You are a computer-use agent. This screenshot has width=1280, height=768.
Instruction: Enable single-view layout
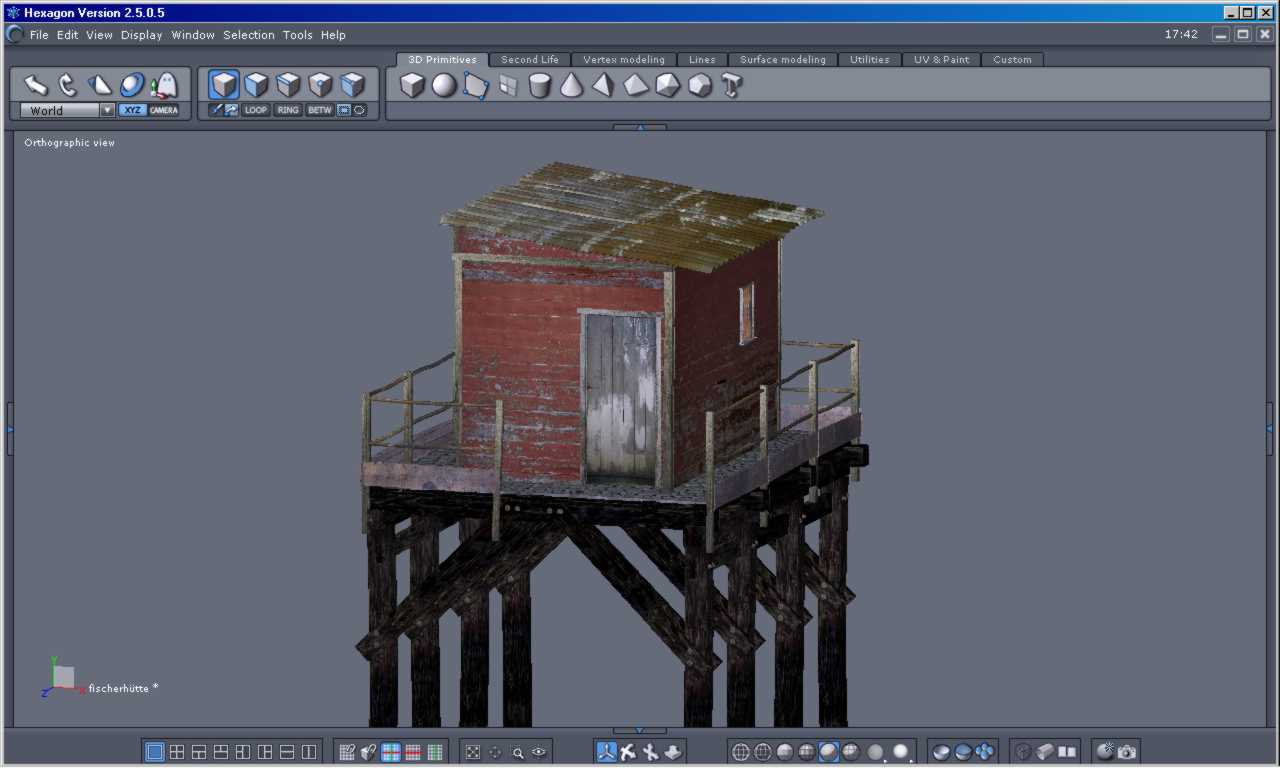click(x=155, y=752)
